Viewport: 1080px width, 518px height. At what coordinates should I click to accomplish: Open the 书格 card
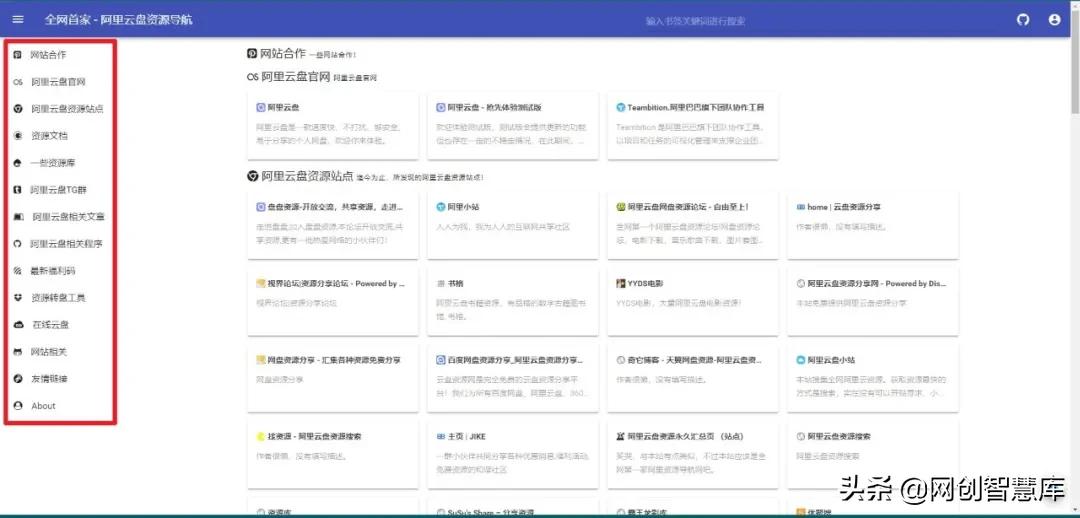click(512, 302)
